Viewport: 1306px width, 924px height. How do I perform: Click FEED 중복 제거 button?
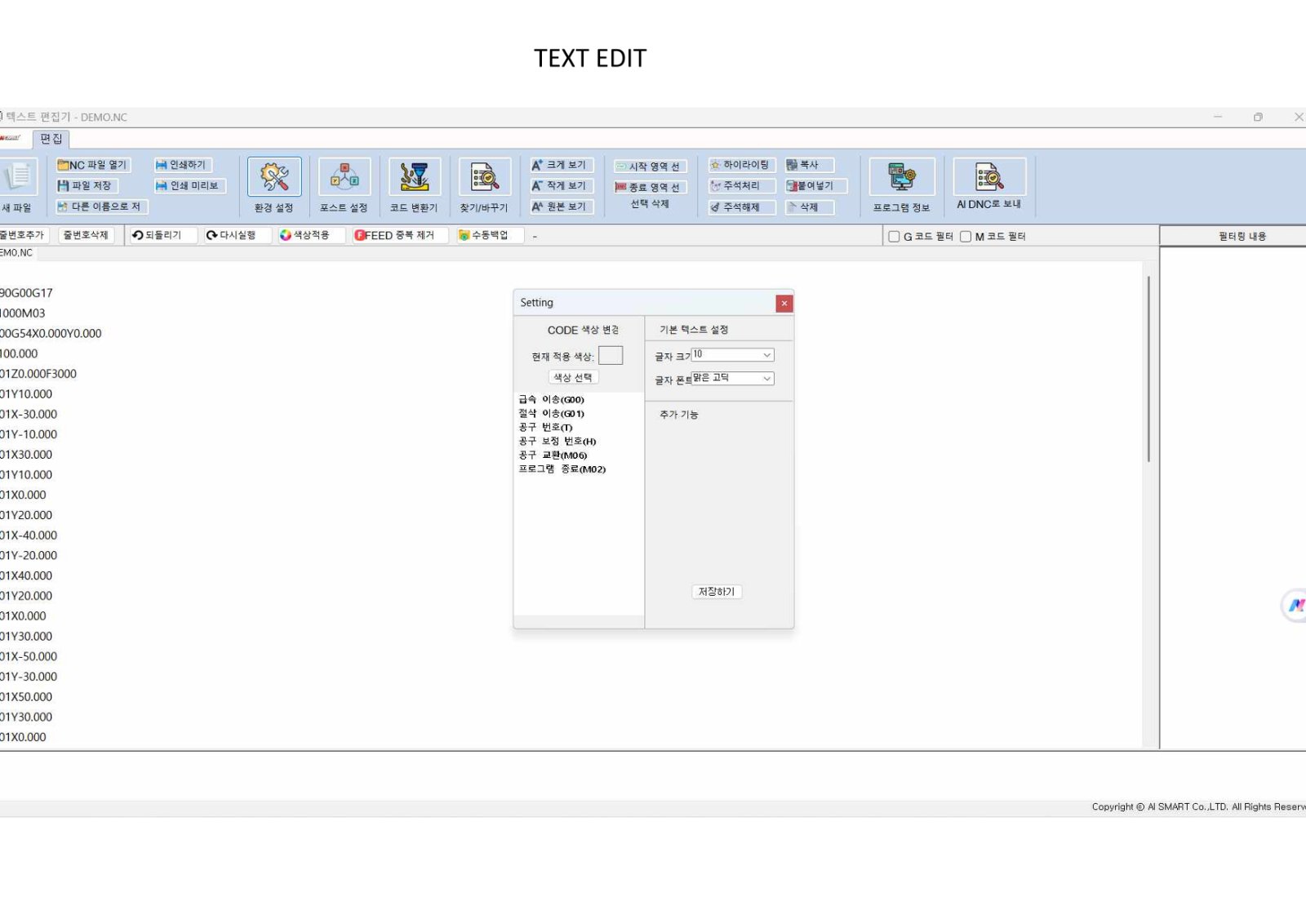pyautogui.click(x=400, y=235)
